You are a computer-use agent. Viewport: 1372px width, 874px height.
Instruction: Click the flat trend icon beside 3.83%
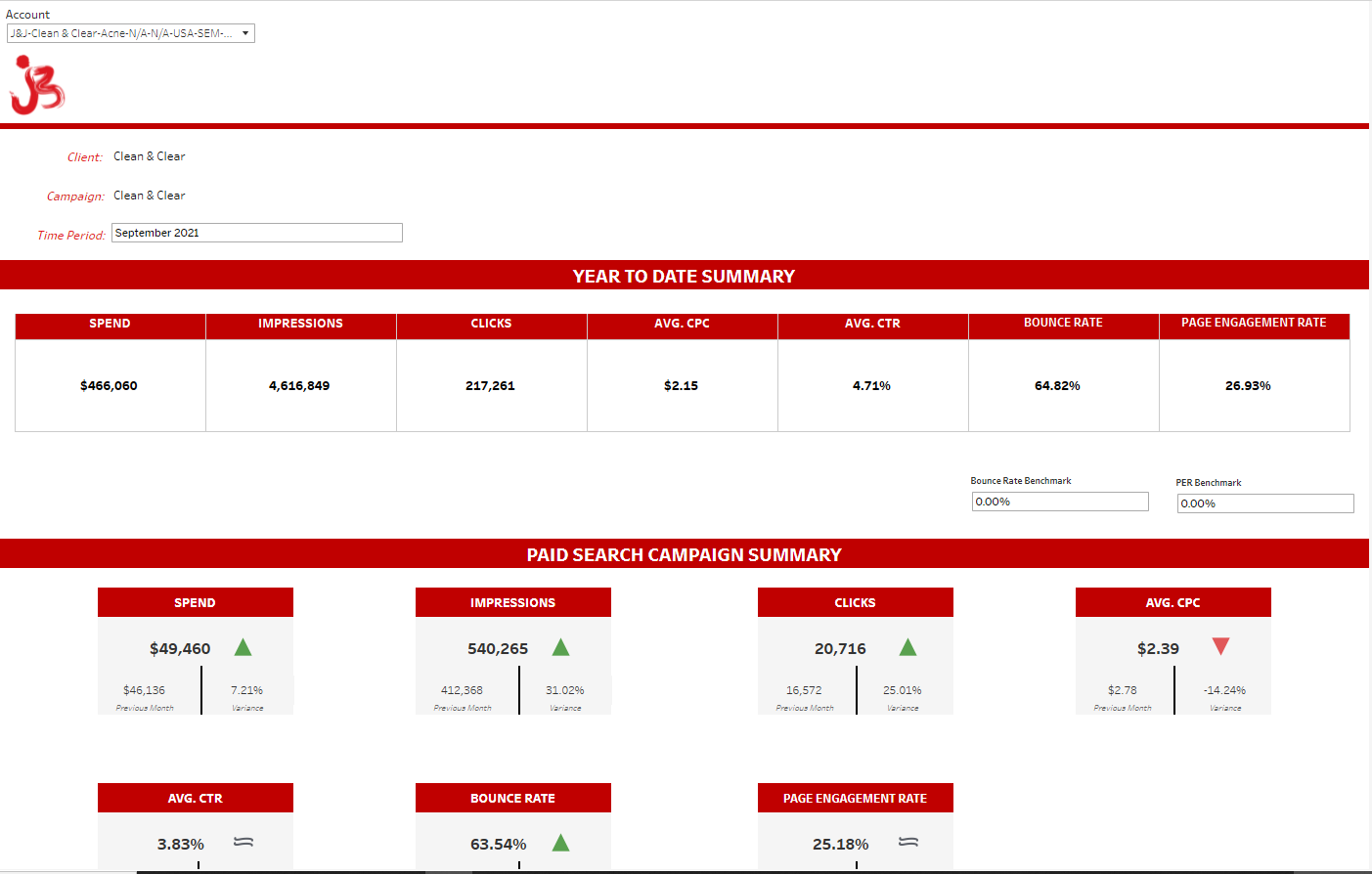coord(243,842)
